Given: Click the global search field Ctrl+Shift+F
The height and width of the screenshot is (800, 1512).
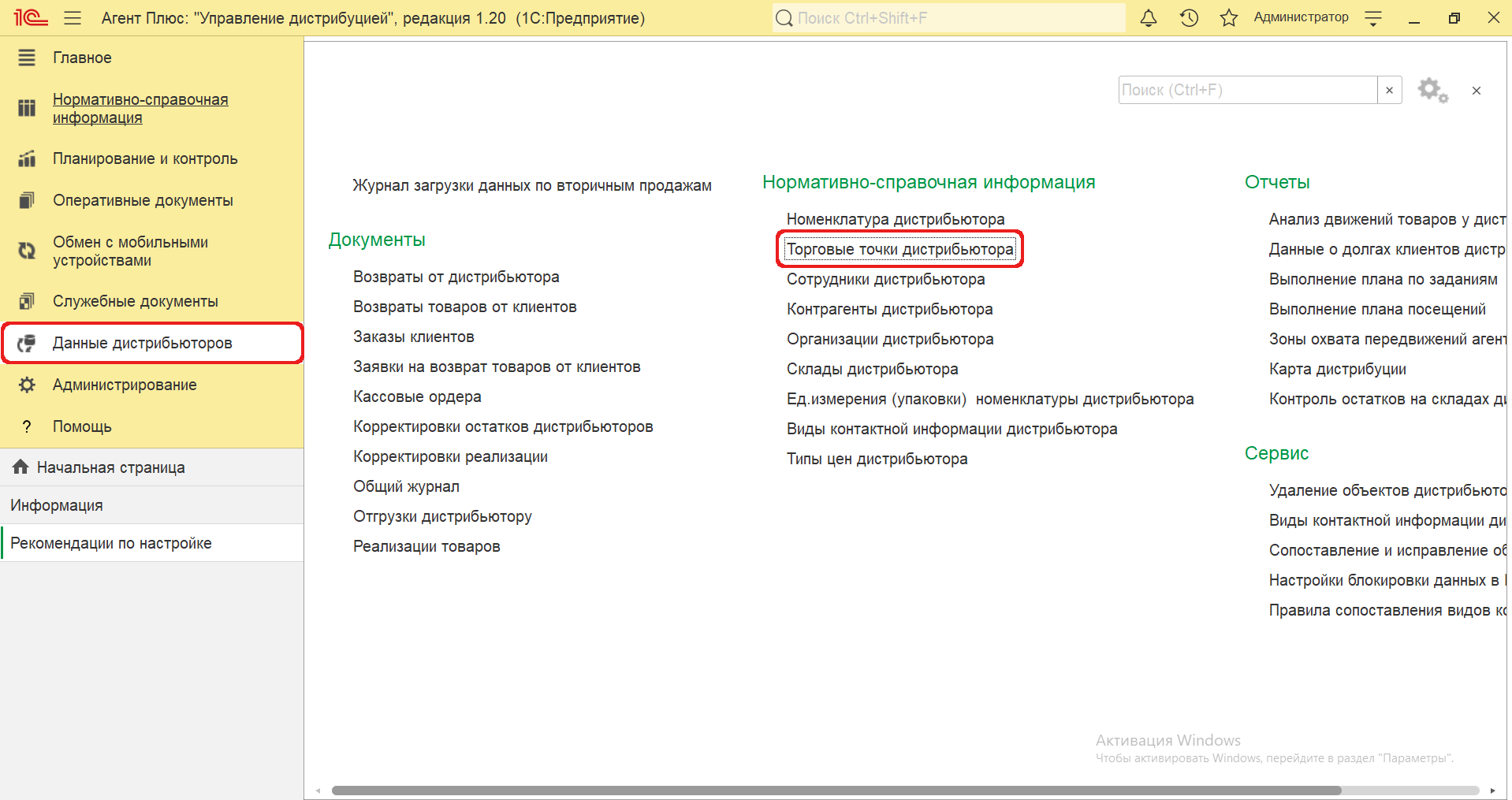Looking at the screenshot, I should point(949,17).
